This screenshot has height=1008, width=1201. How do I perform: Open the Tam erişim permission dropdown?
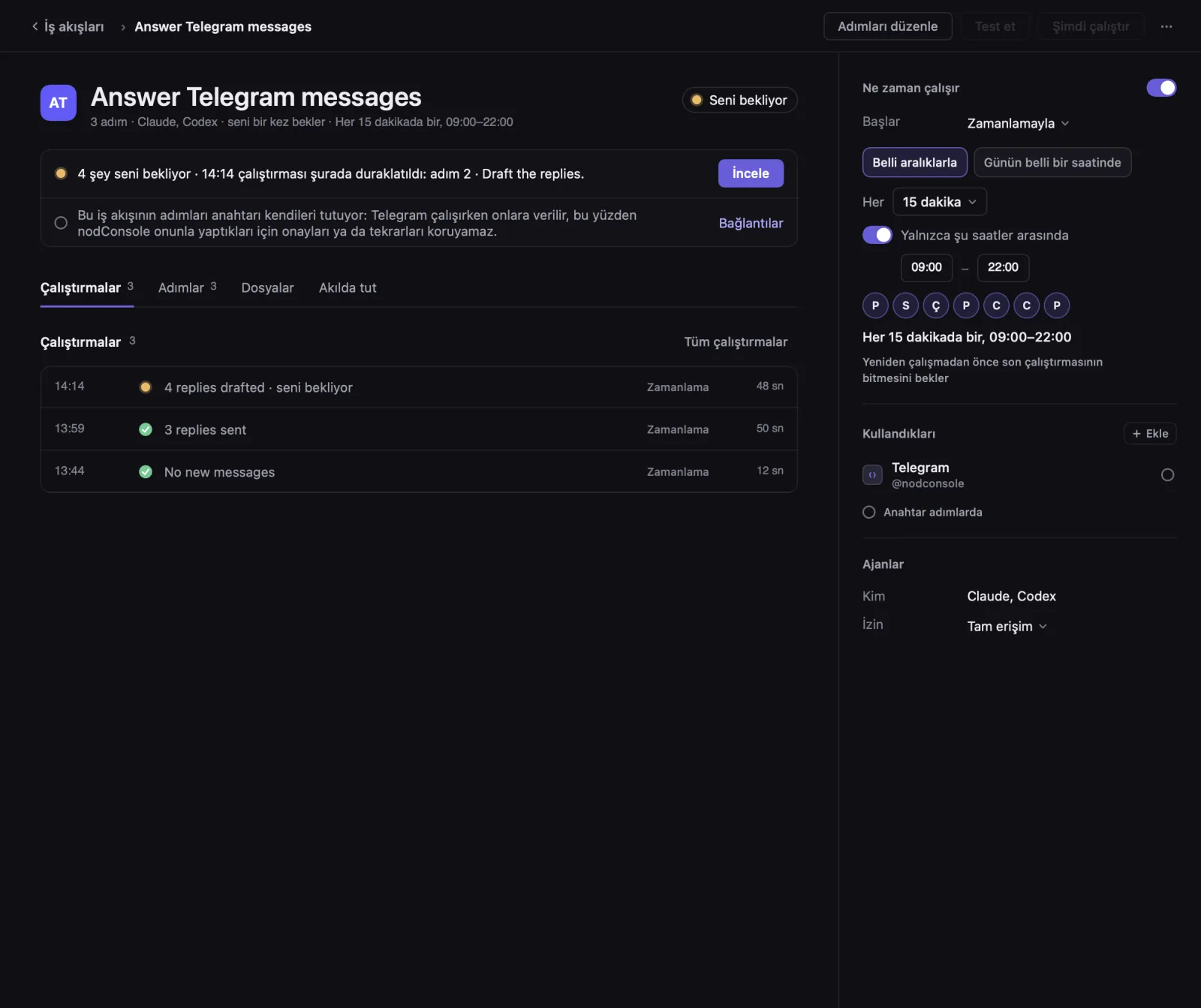click(x=1007, y=626)
